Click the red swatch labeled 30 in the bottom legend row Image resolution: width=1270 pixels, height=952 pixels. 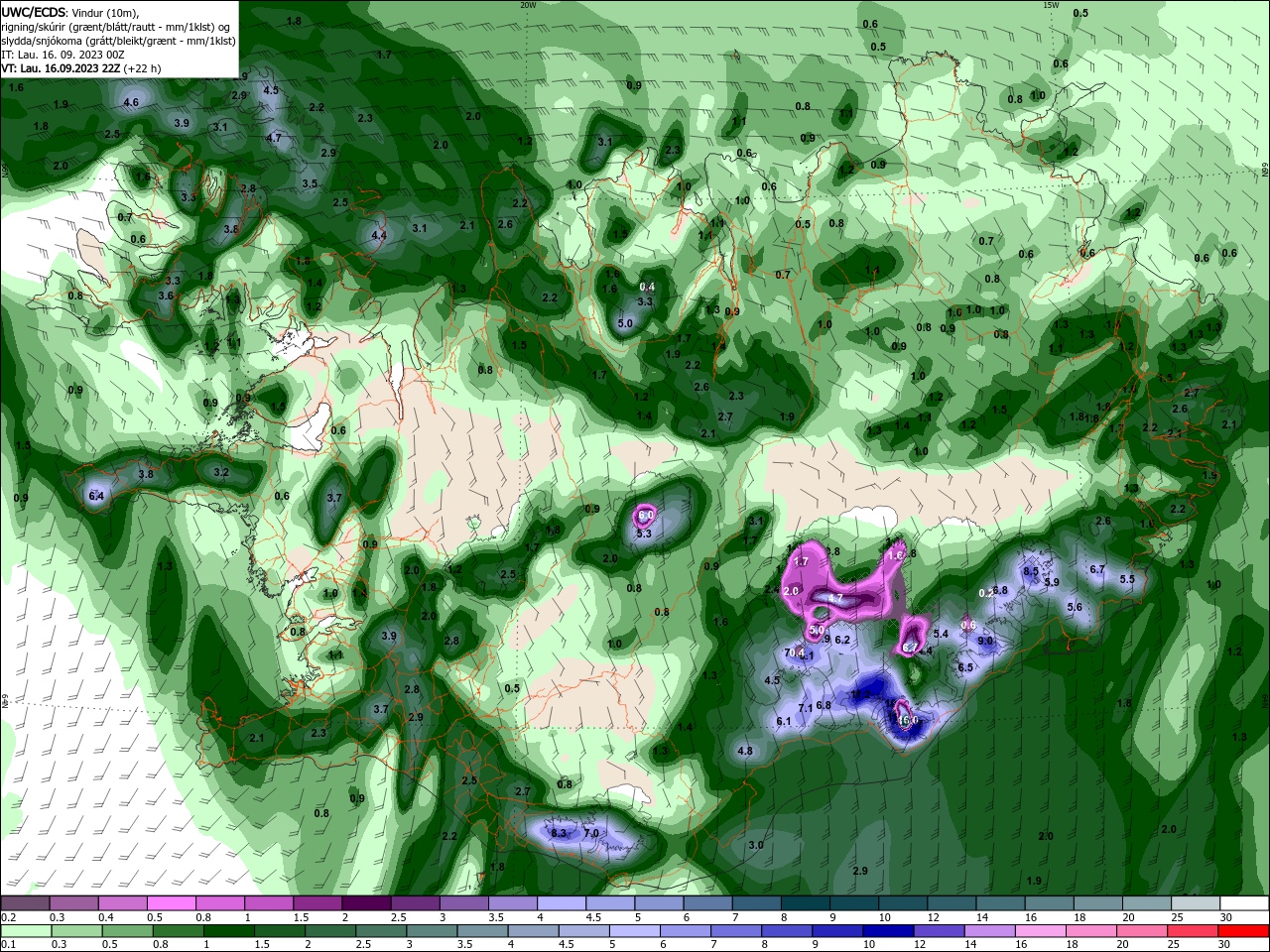[x=1244, y=931]
